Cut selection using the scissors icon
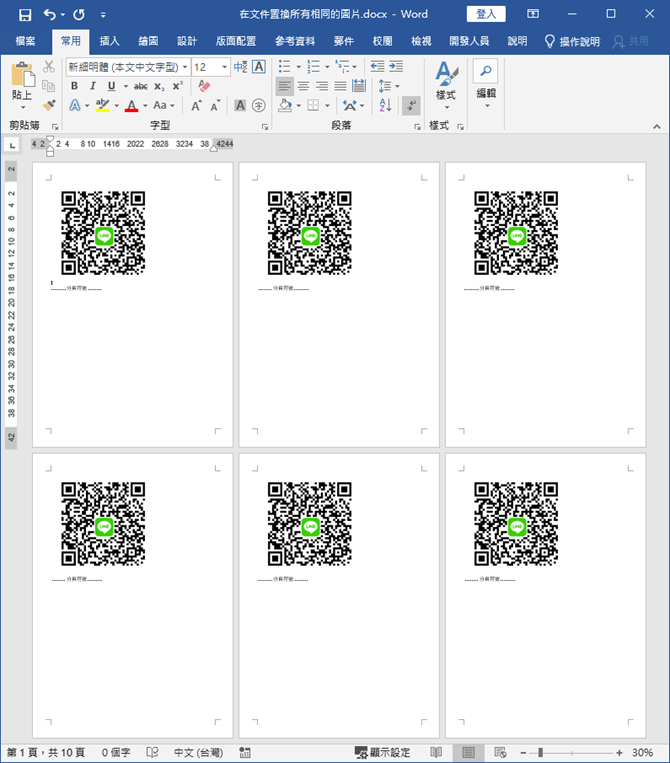This screenshot has width=670, height=763. coord(49,67)
